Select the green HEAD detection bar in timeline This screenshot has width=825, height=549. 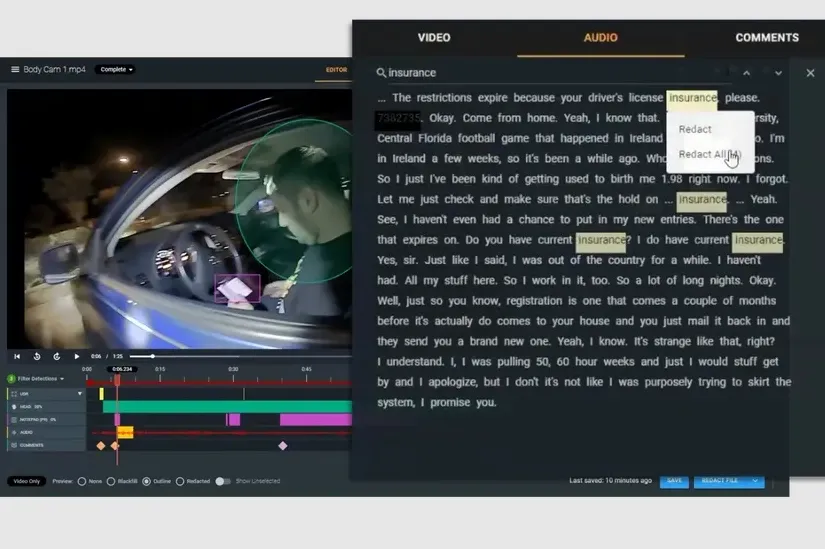(227, 406)
